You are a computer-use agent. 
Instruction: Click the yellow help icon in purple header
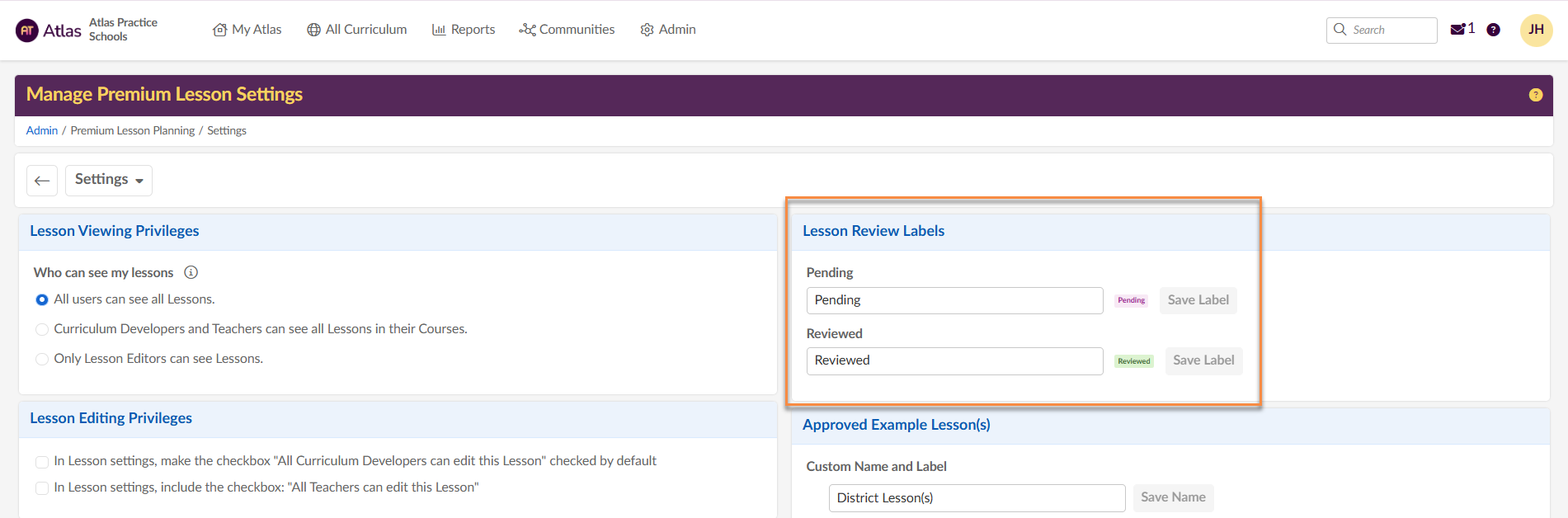[x=1535, y=95]
